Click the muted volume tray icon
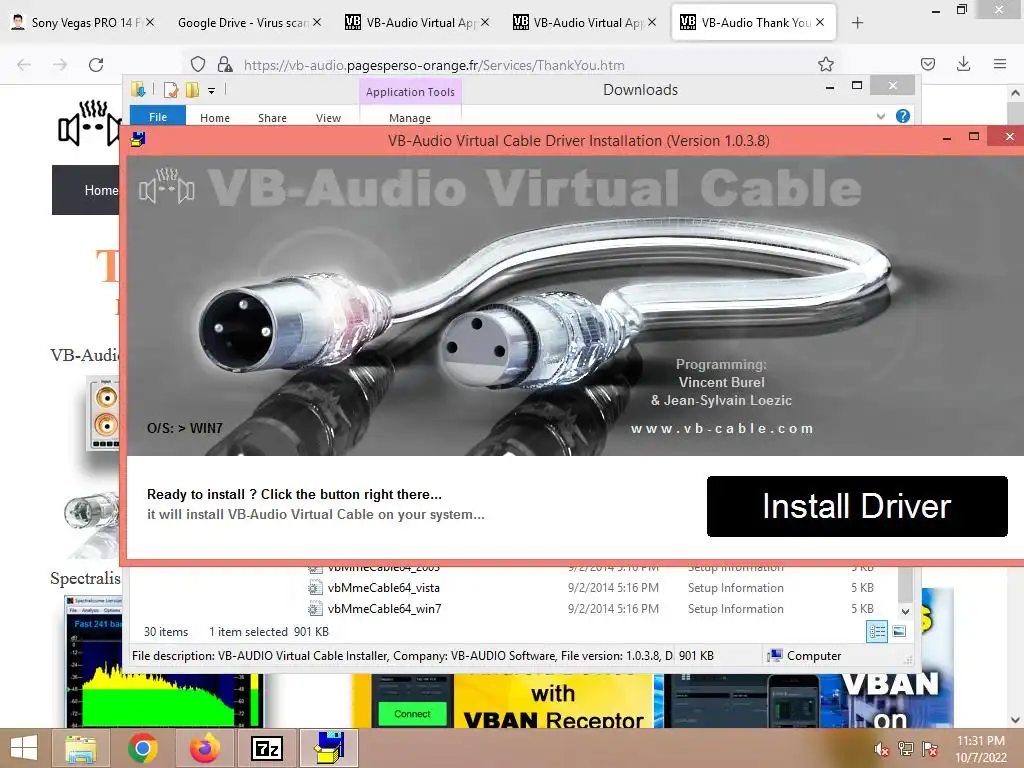 pyautogui.click(x=882, y=748)
